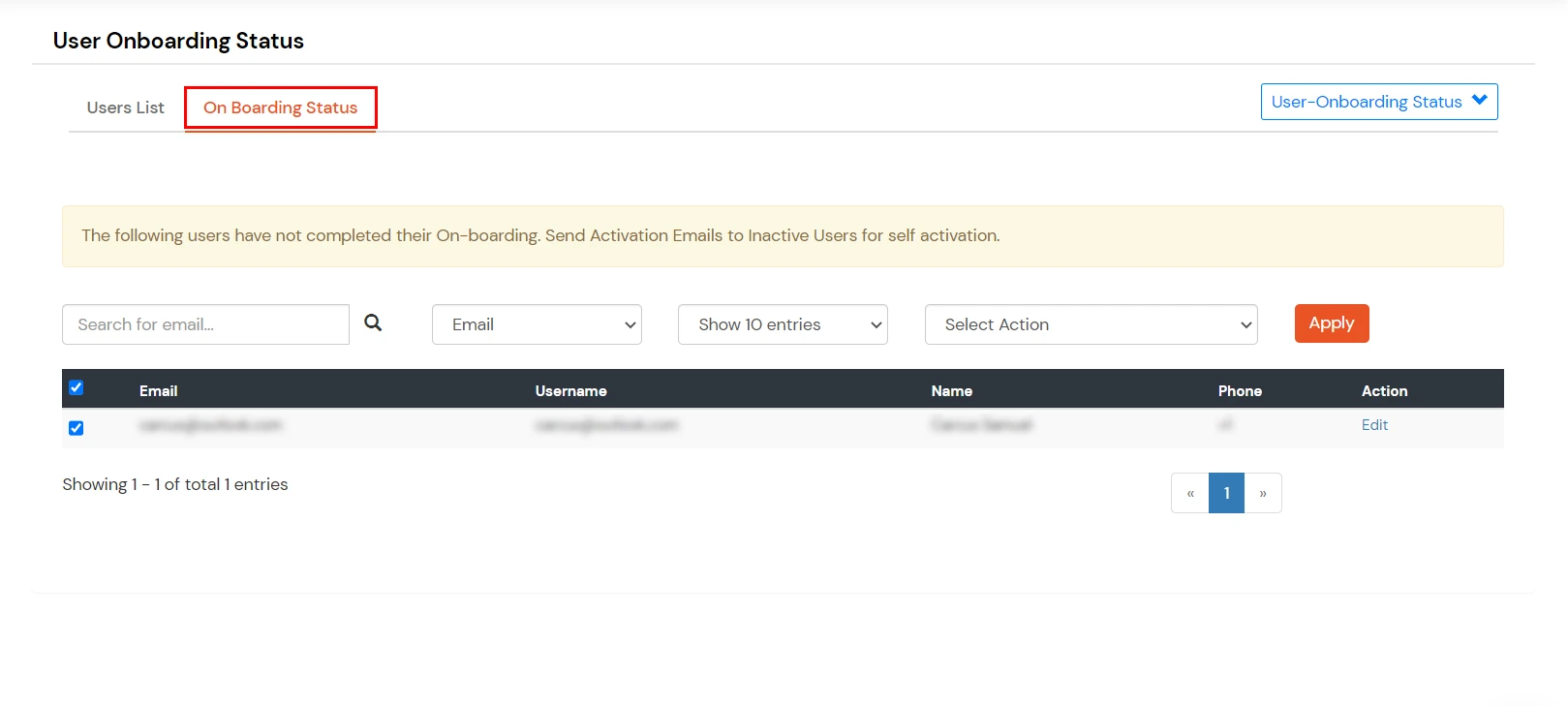1568x706 pixels.
Task: Click the Name column header
Action: pyautogui.click(x=952, y=391)
